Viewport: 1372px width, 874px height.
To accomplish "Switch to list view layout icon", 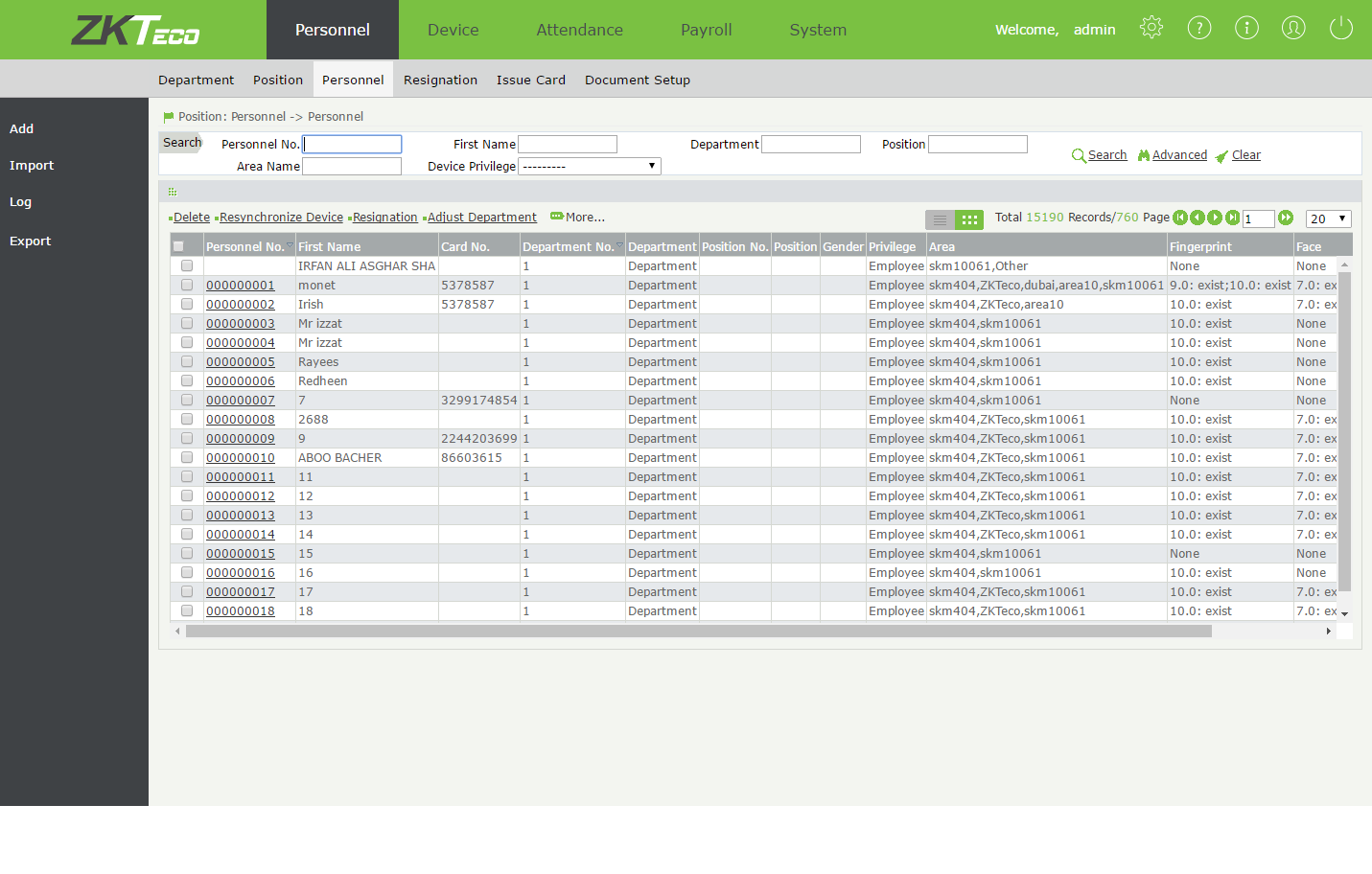I will coord(940,219).
